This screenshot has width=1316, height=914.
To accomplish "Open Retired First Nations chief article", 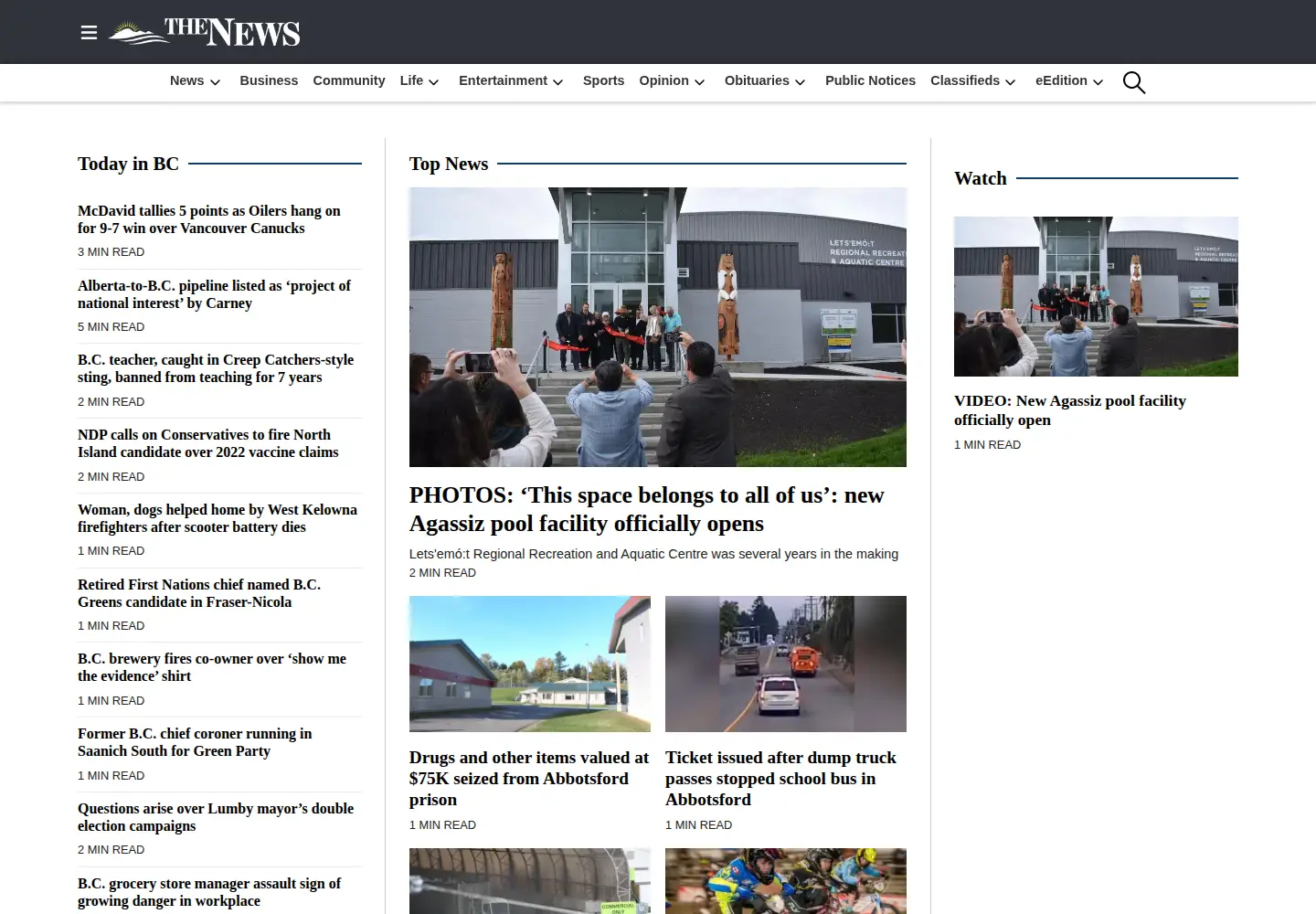I will coord(199,593).
